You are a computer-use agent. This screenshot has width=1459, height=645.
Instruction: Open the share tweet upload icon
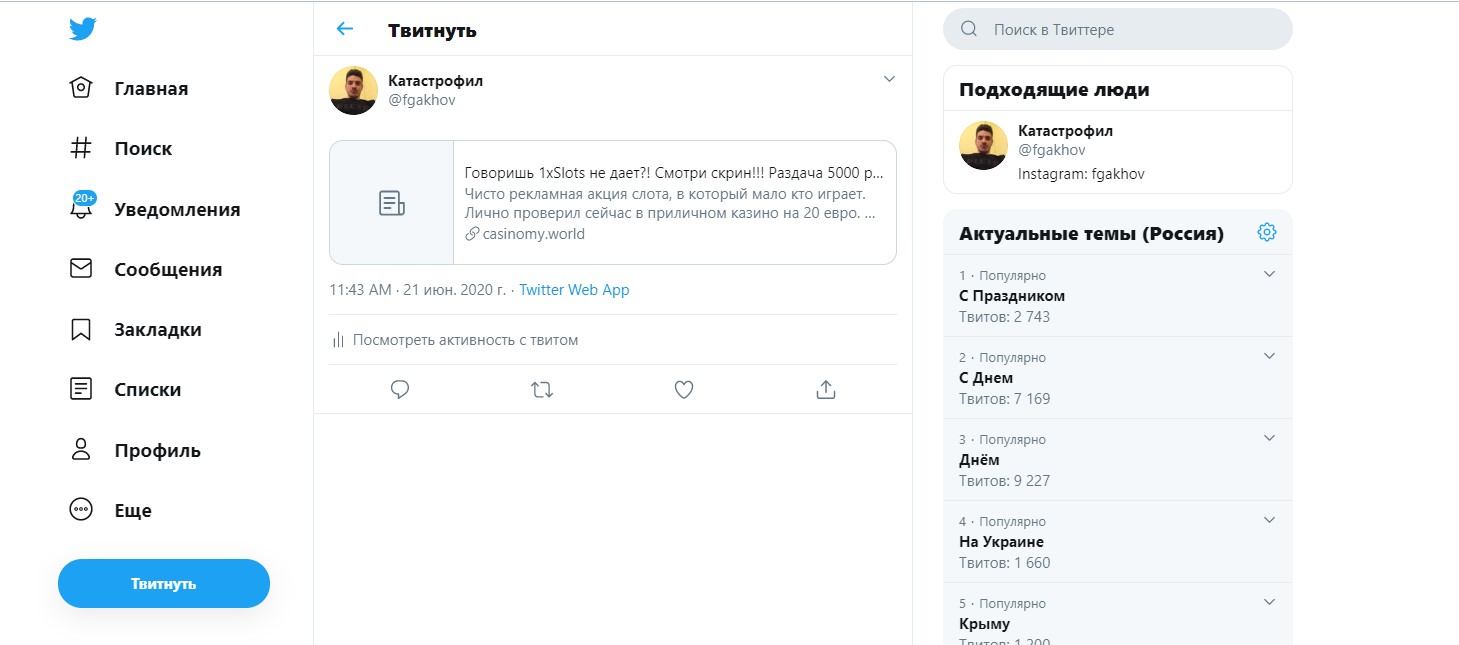(x=825, y=389)
